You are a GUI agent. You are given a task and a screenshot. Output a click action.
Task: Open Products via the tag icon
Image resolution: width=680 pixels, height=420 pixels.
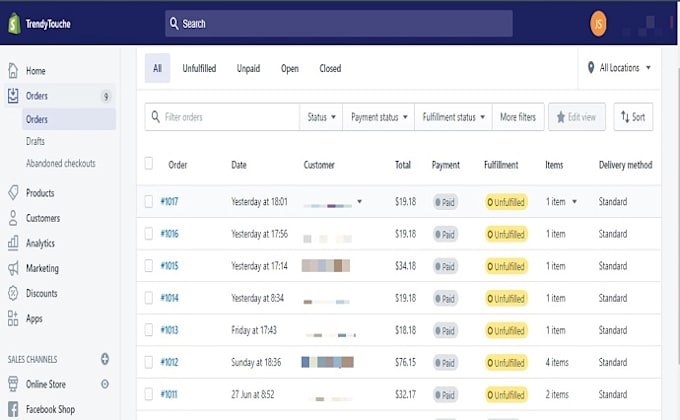pos(13,193)
